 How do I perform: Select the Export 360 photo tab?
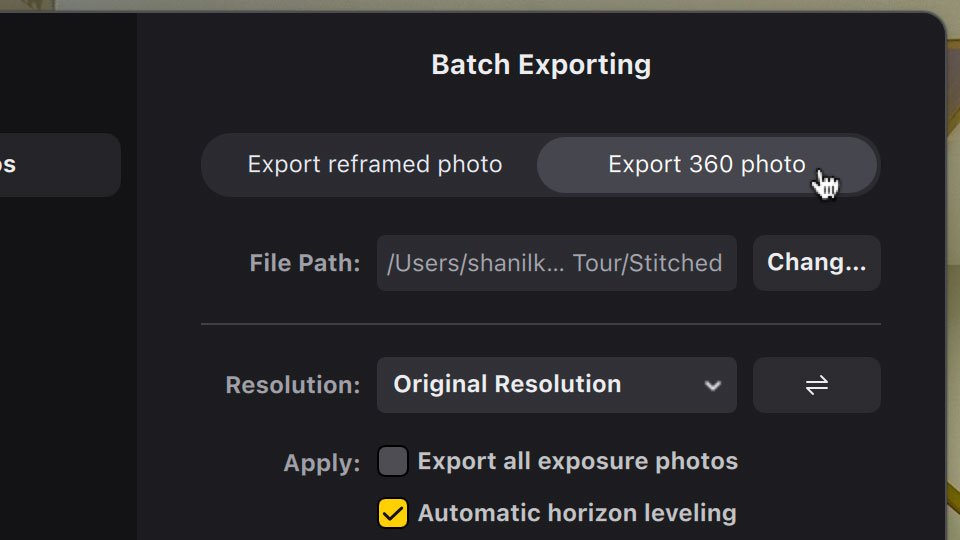707,165
